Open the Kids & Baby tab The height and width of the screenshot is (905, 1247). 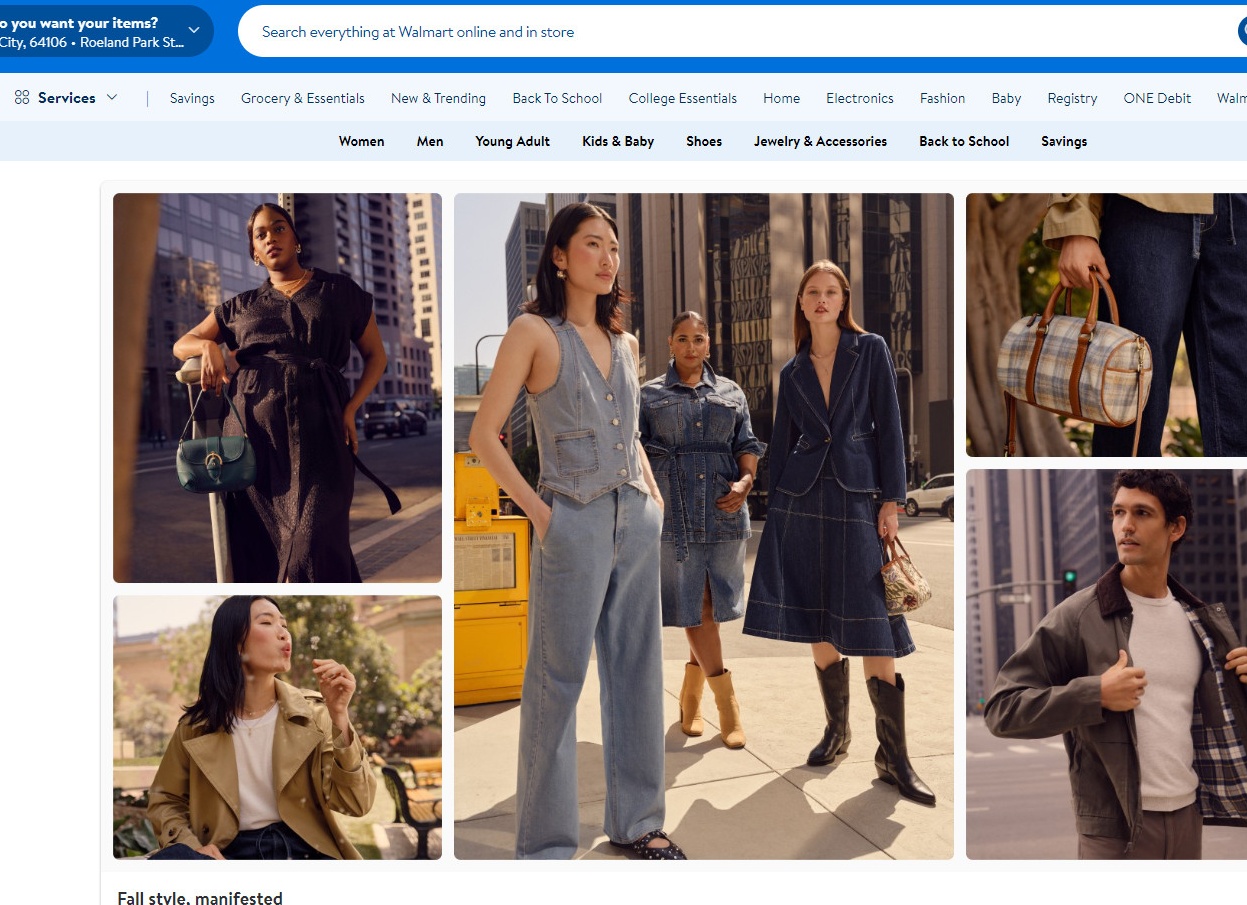(618, 141)
